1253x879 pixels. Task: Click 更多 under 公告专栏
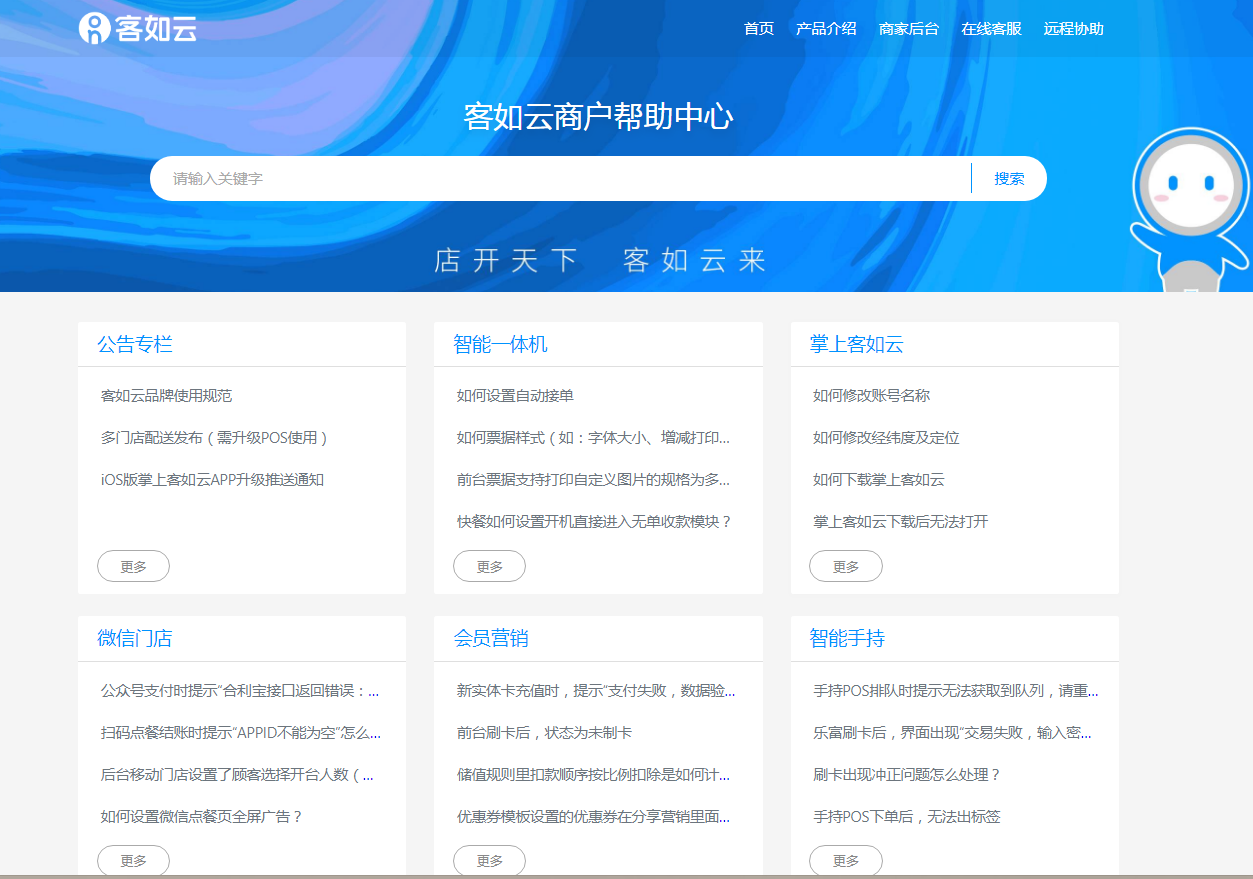click(x=133, y=566)
